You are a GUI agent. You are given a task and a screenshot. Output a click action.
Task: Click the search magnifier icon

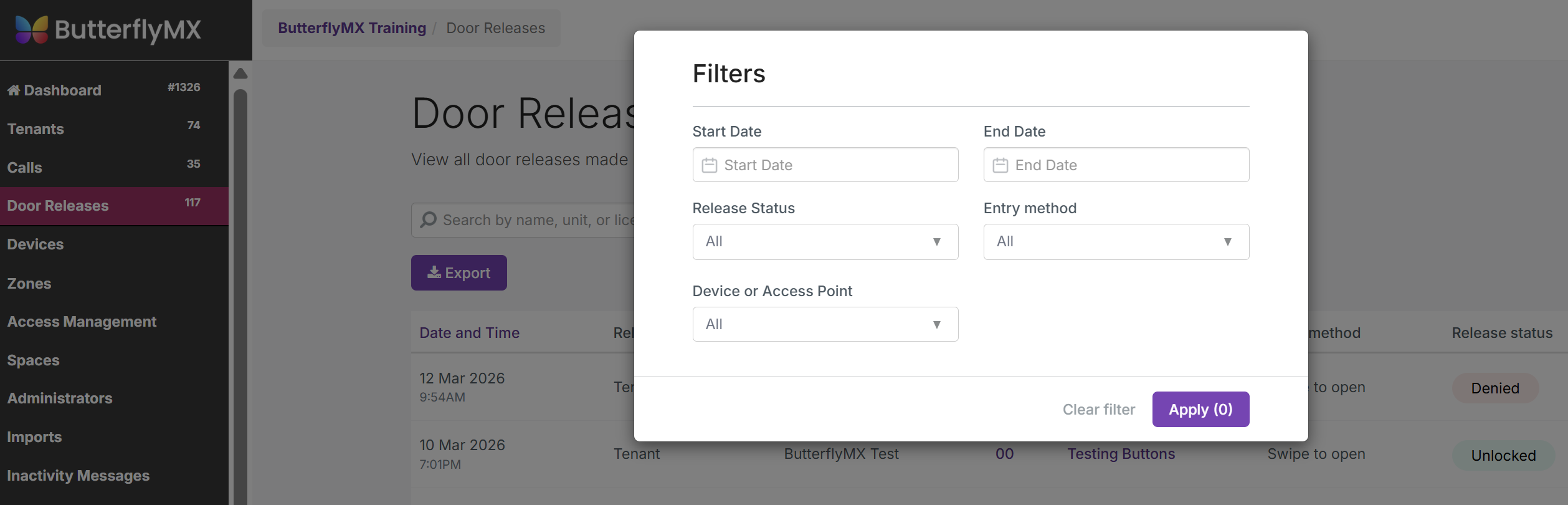point(428,220)
